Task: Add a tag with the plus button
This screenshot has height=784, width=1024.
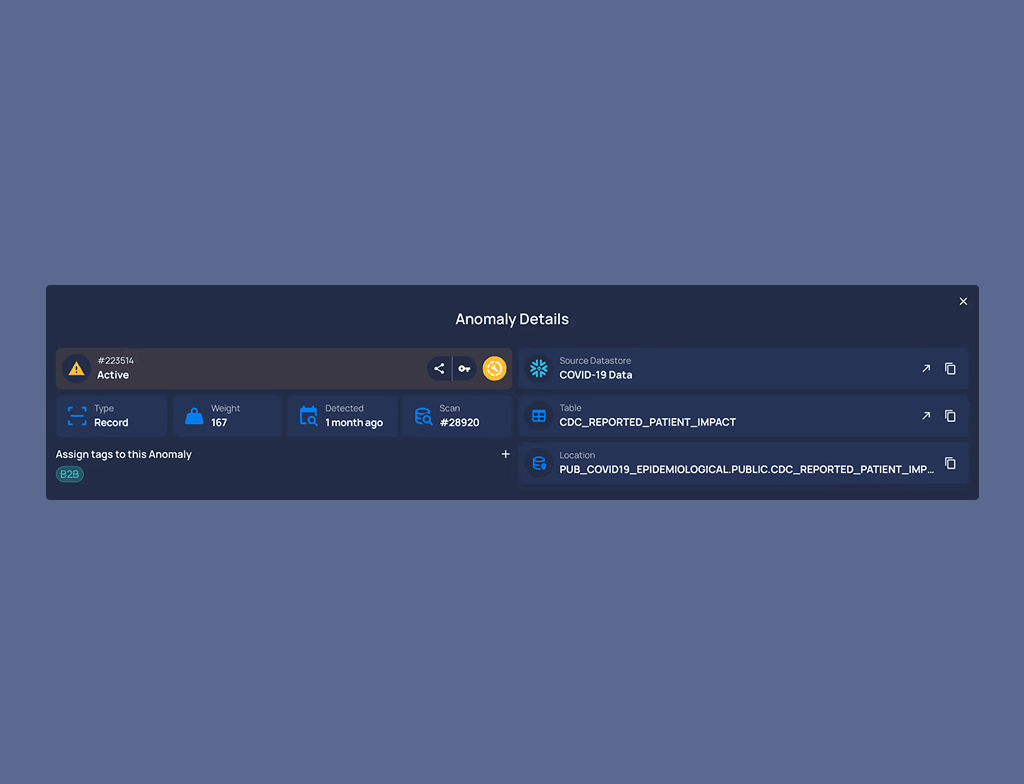Action: click(x=505, y=454)
